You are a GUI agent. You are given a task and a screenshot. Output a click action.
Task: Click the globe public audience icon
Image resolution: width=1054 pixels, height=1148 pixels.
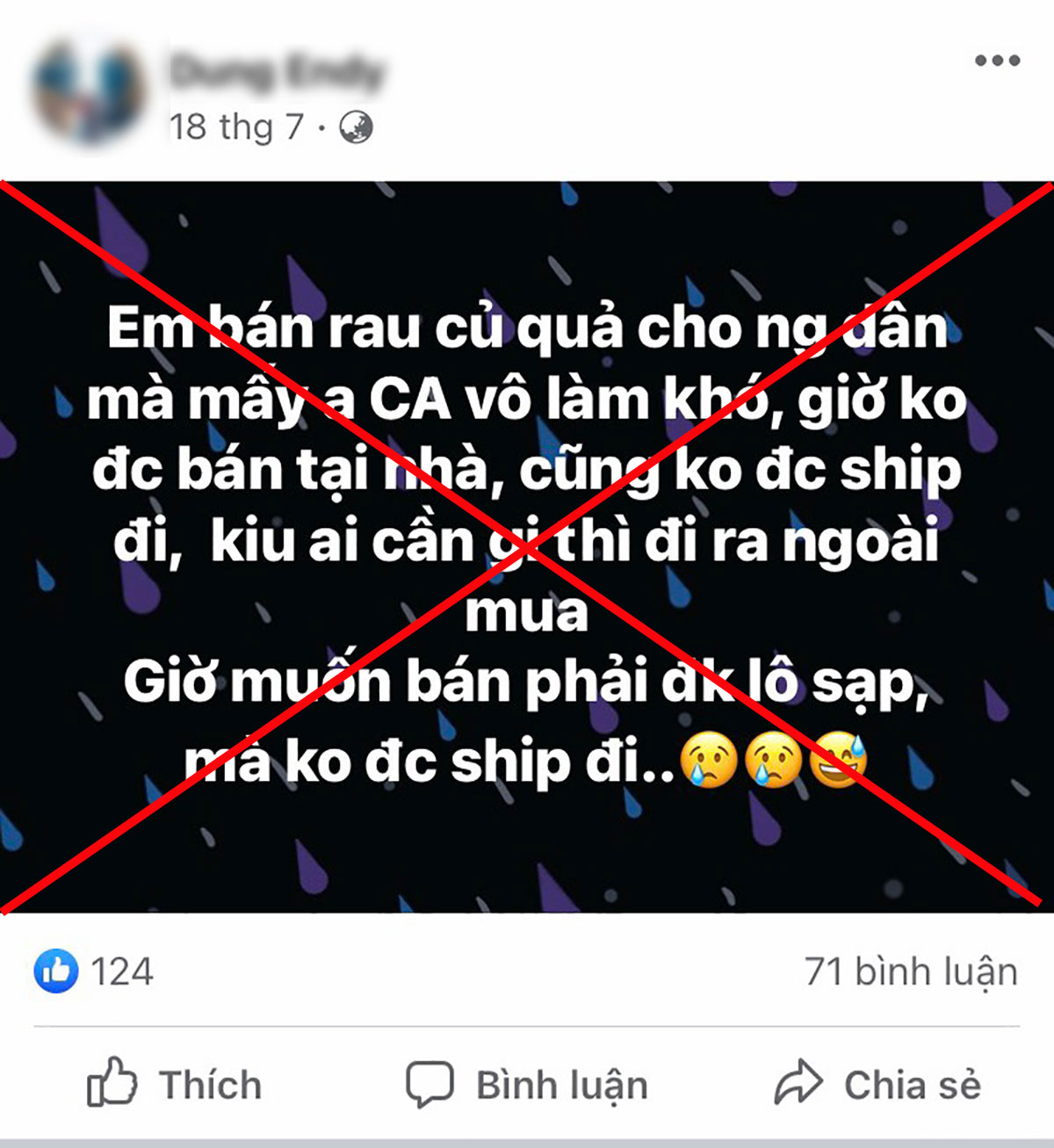coord(356,127)
